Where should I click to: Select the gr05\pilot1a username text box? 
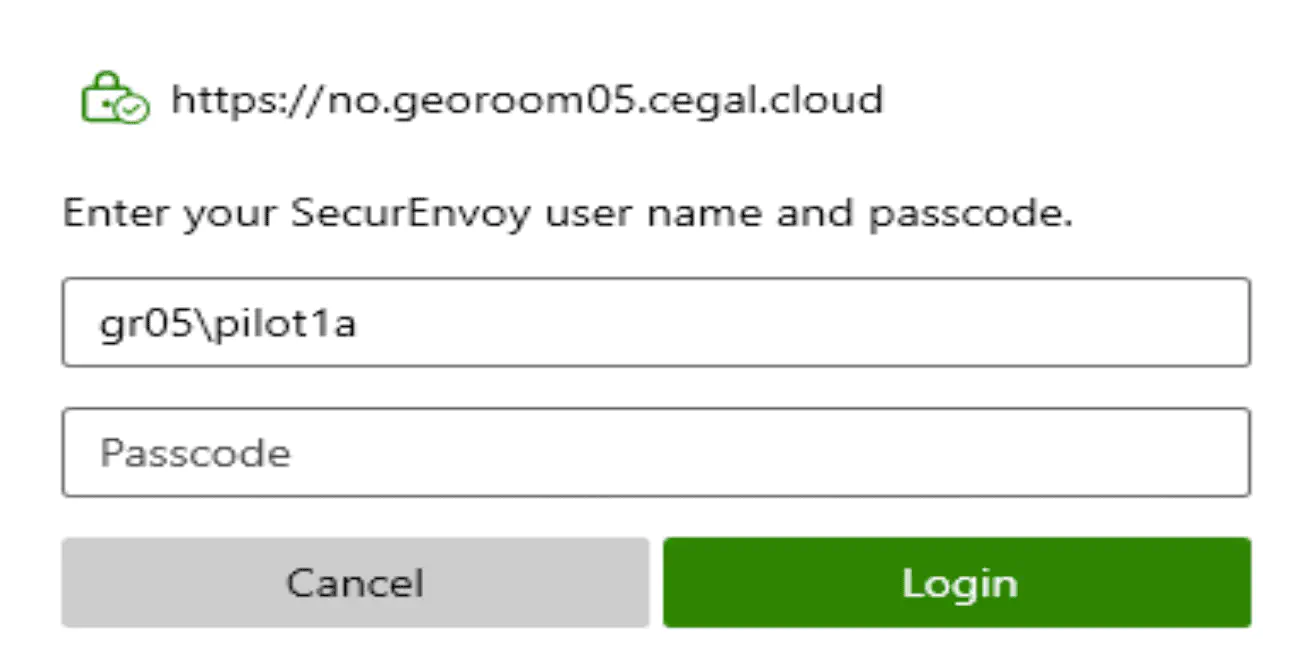point(656,322)
